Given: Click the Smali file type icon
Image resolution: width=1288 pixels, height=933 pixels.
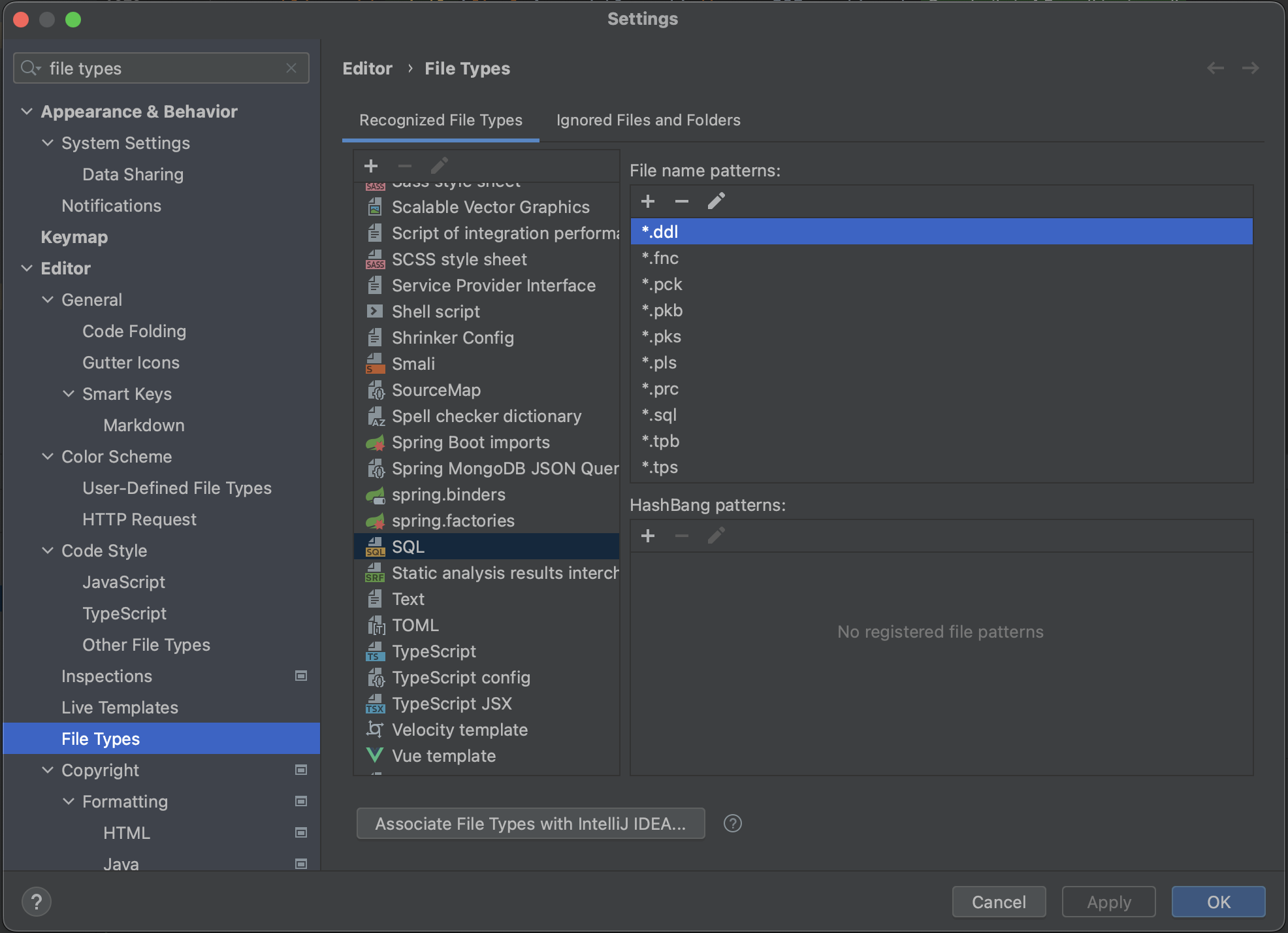Looking at the screenshot, I should [x=375, y=364].
